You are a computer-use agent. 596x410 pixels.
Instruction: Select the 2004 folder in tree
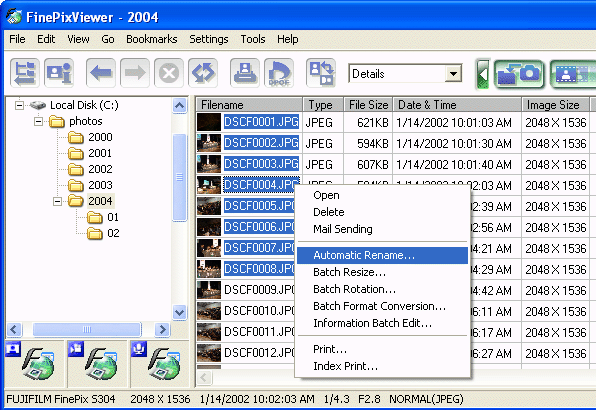pos(90,201)
